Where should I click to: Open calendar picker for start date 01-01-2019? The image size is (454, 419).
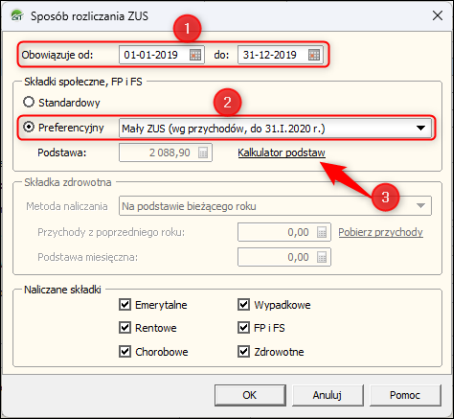195,55
